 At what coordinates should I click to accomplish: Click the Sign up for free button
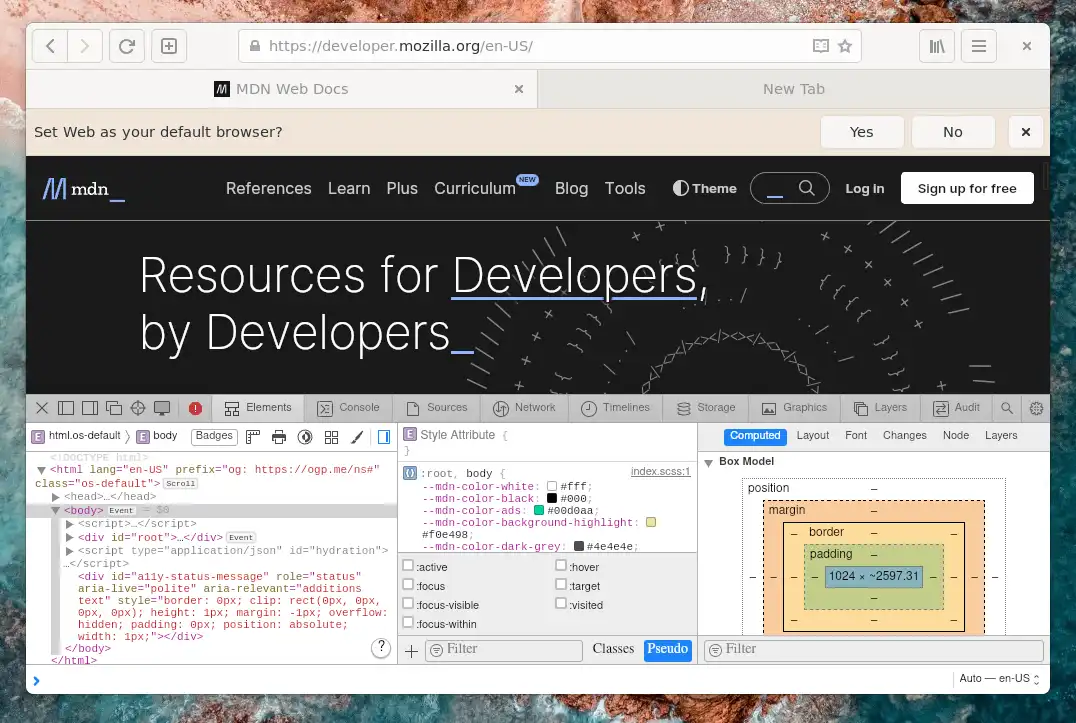click(967, 188)
